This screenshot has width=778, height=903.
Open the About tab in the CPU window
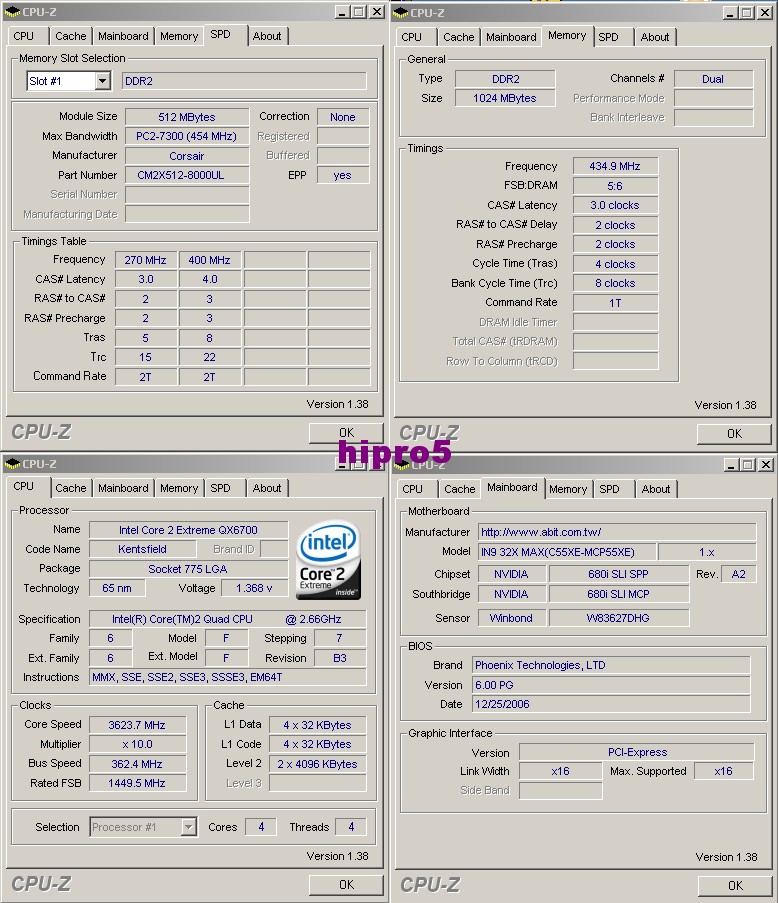tap(267, 488)
